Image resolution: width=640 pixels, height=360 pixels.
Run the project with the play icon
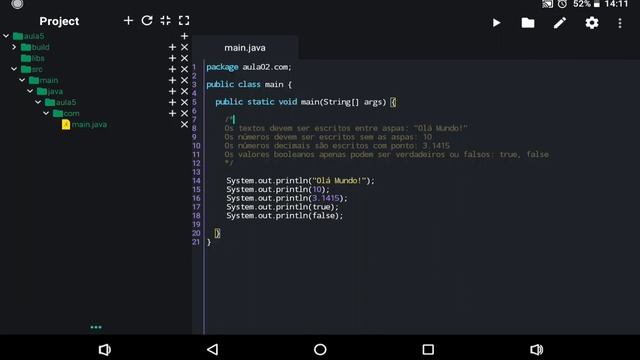496,23
